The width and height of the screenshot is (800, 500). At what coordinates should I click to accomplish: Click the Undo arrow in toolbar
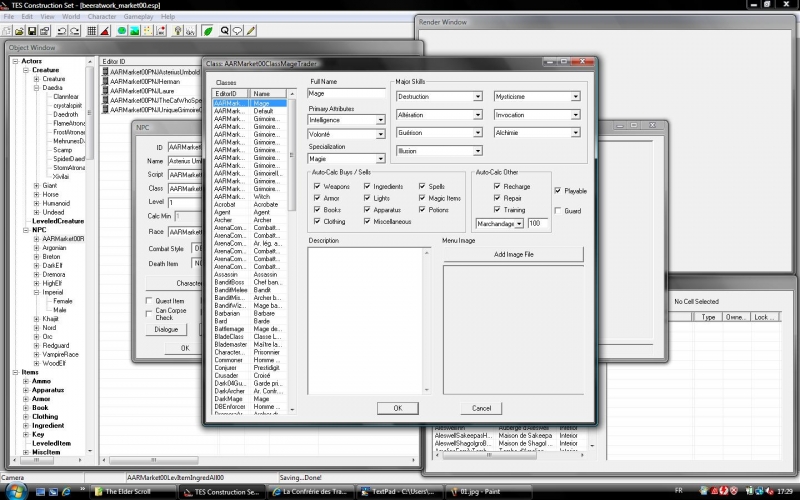[61, 31]
